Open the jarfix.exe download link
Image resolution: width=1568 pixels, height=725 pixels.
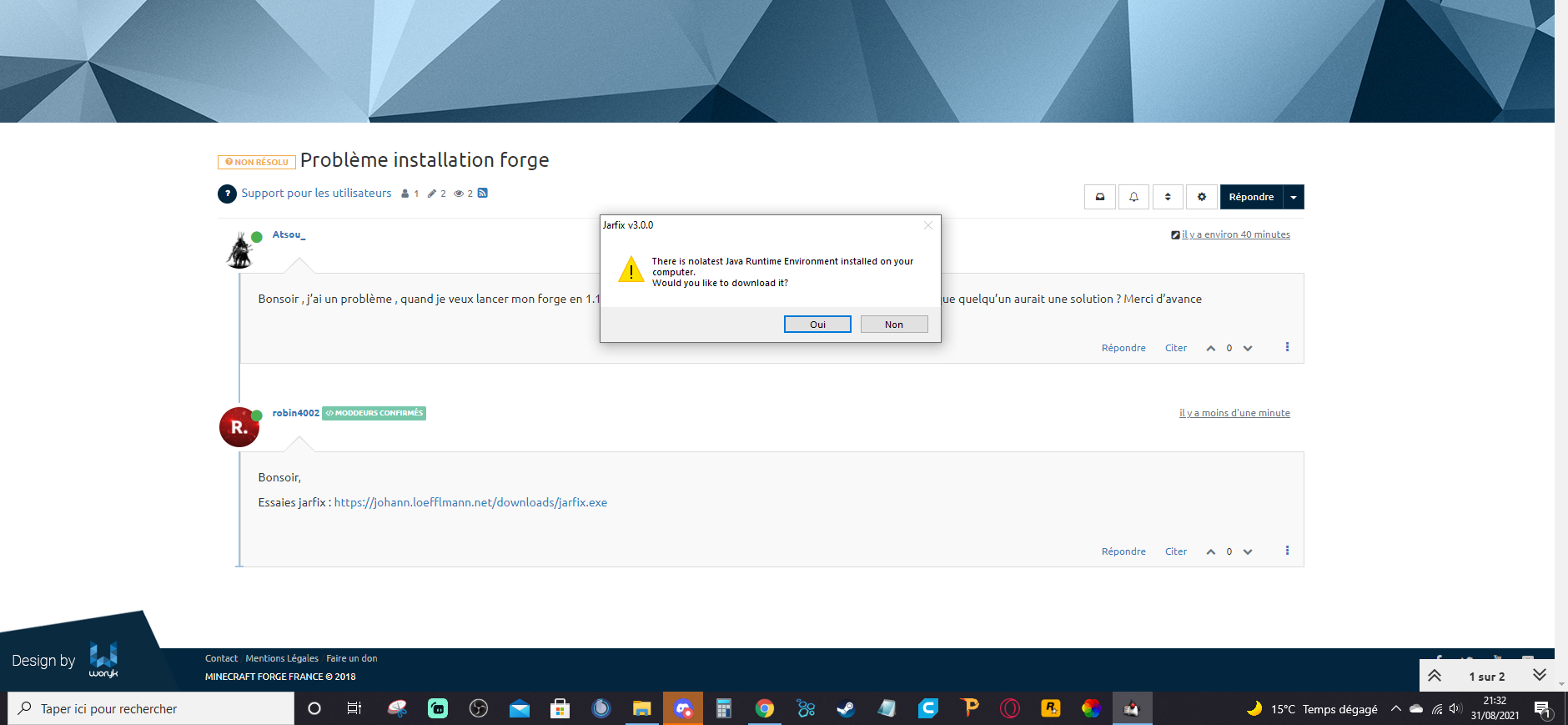(470, 502)
